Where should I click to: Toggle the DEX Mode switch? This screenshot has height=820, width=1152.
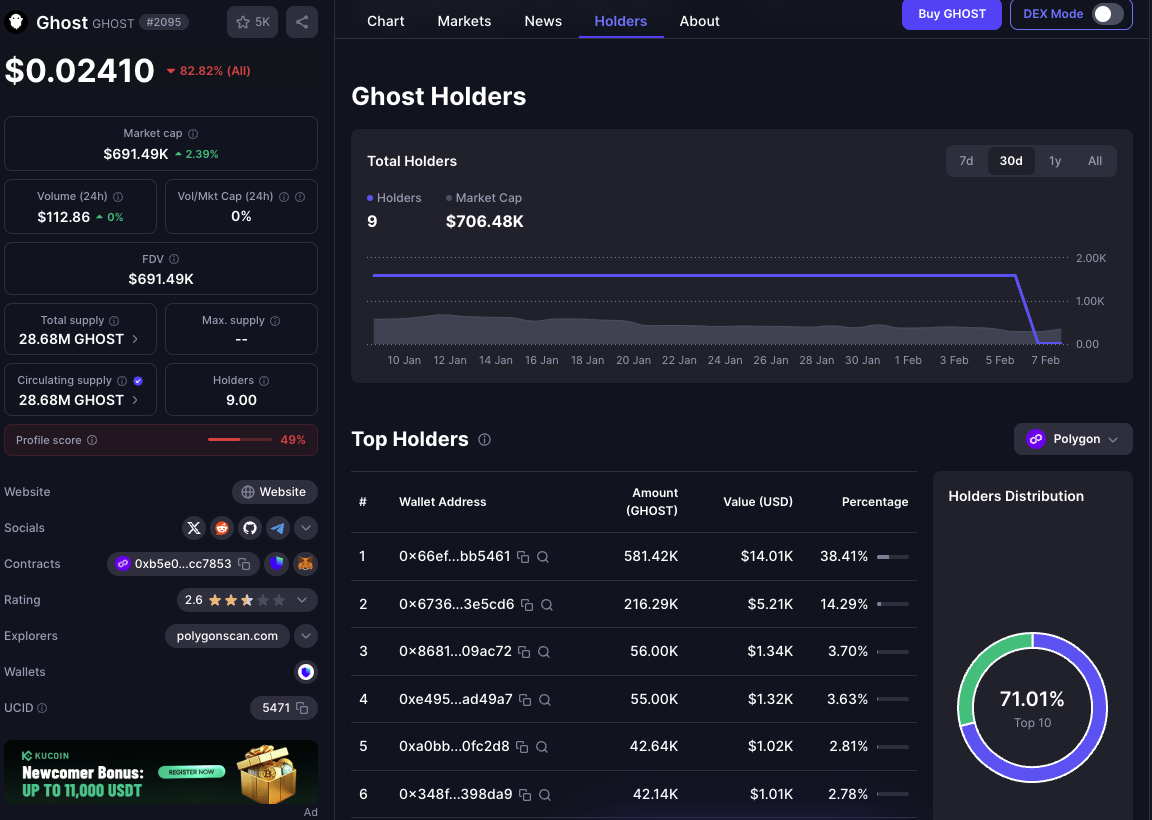pyautogui.click(x=1106, y=14)
